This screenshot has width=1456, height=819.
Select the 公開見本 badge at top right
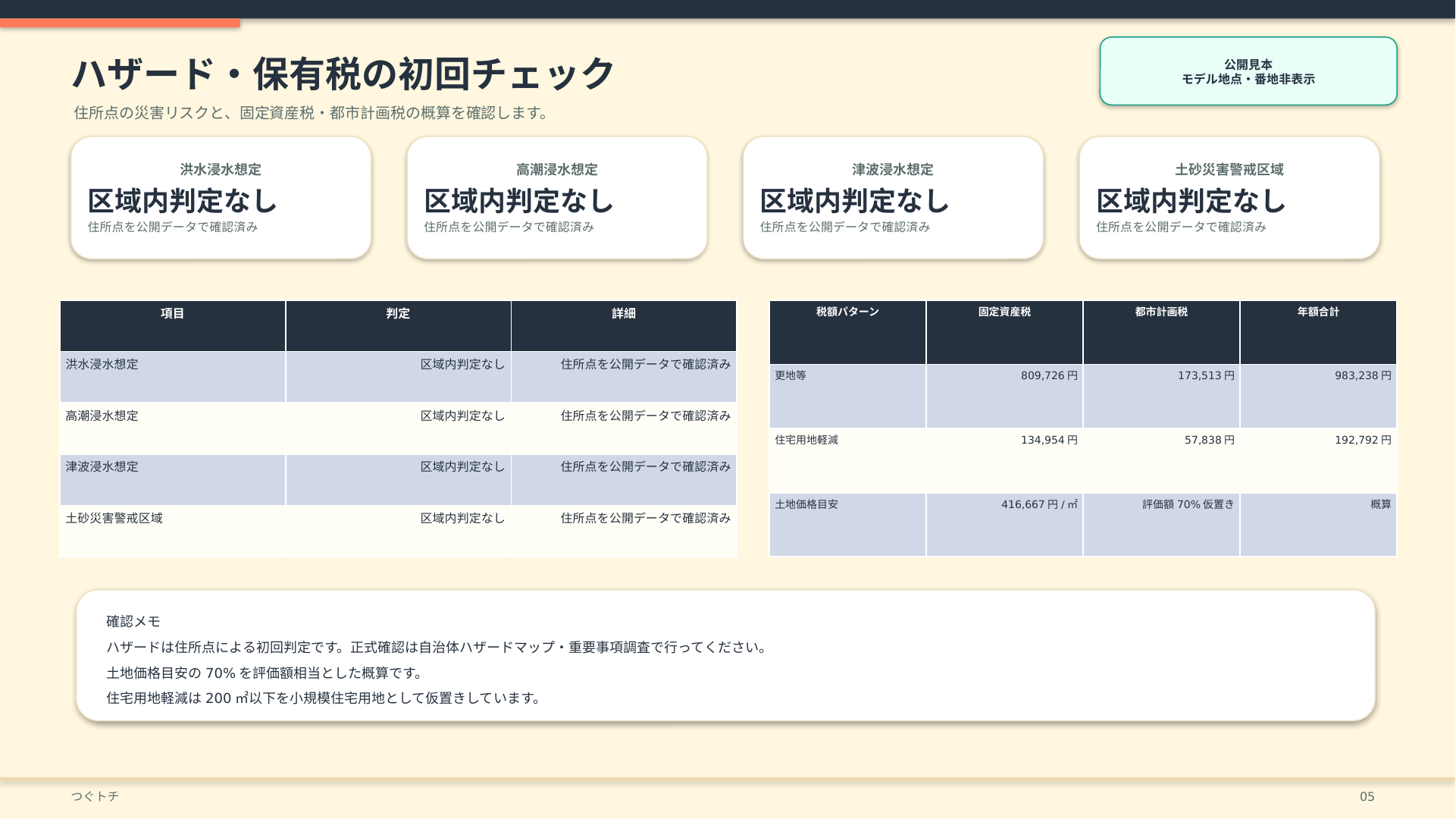(x=1248, y=71)
